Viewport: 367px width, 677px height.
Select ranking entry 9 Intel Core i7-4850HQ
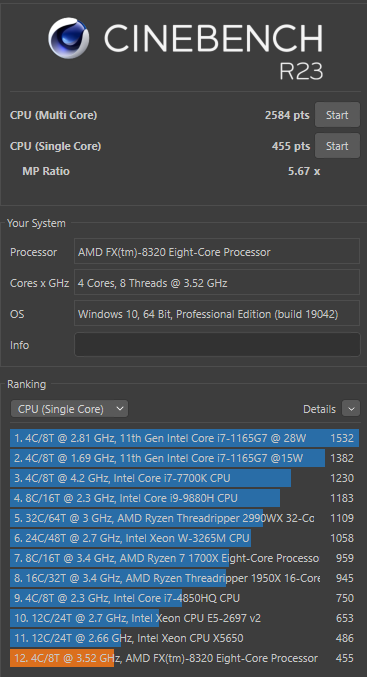tap(184, 598)
